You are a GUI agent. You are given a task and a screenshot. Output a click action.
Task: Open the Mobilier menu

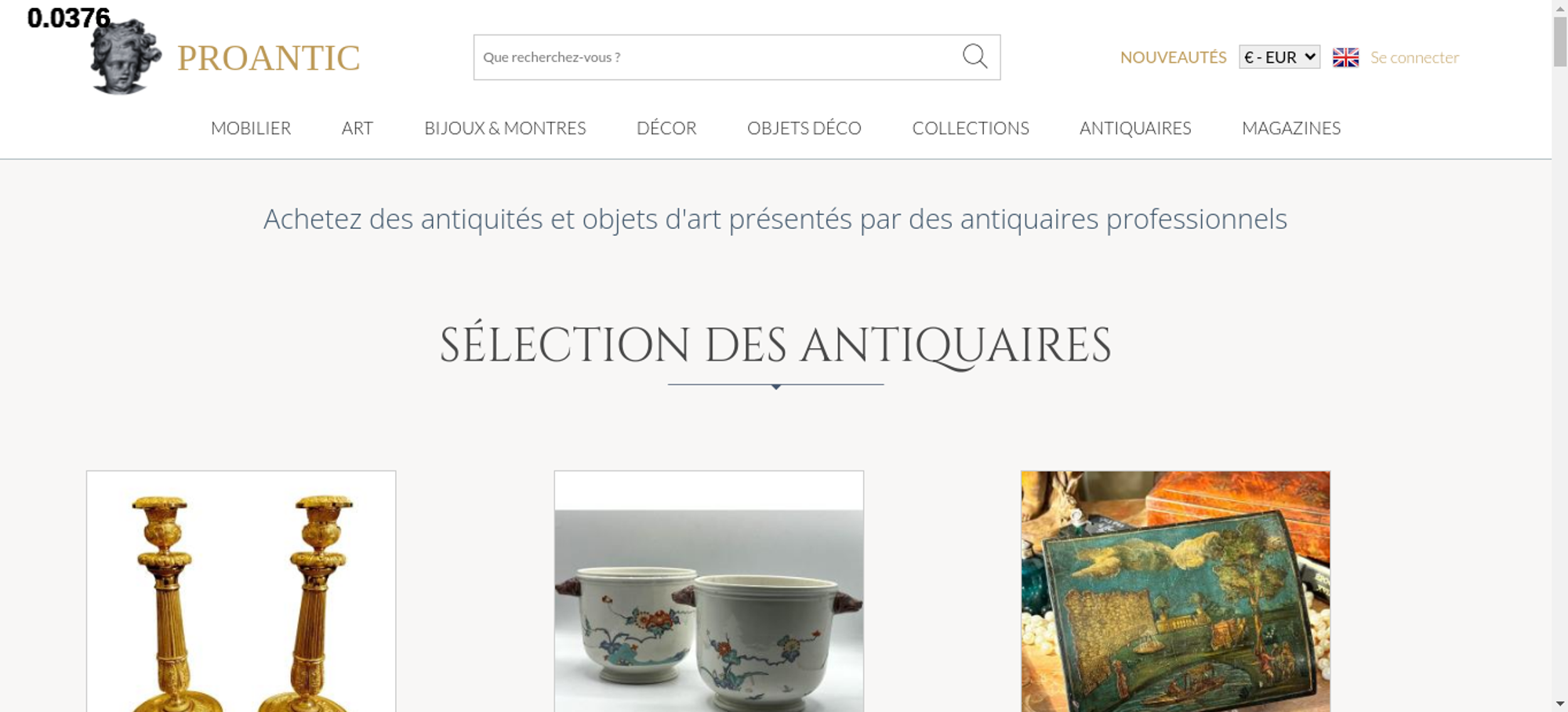point(251,128)
